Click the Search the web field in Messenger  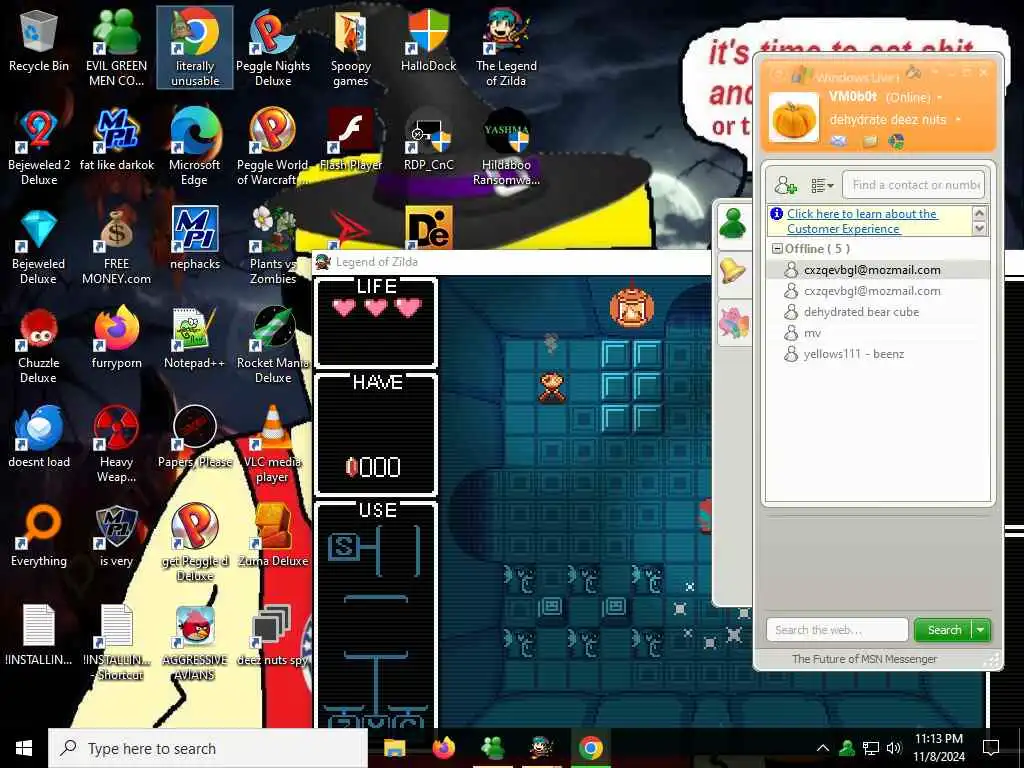(x=837, y=630)
